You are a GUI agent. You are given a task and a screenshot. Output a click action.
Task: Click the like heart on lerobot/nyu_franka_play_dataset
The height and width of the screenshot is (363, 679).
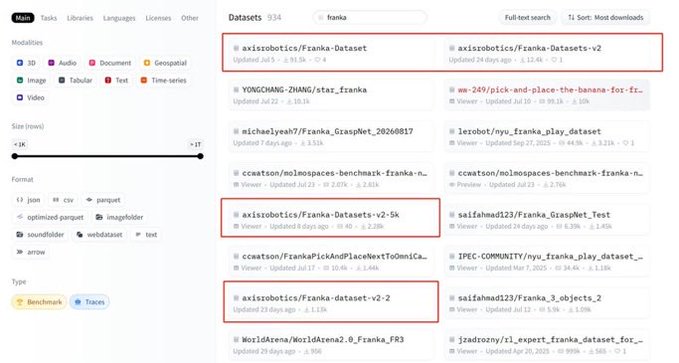(625, 143)
